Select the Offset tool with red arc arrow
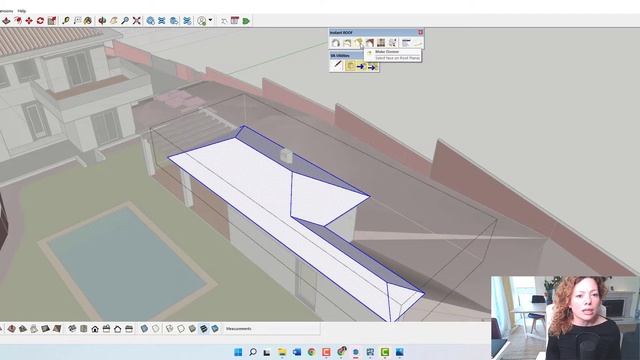This screenshot has height=360, width=640. (x=18, y=20)
